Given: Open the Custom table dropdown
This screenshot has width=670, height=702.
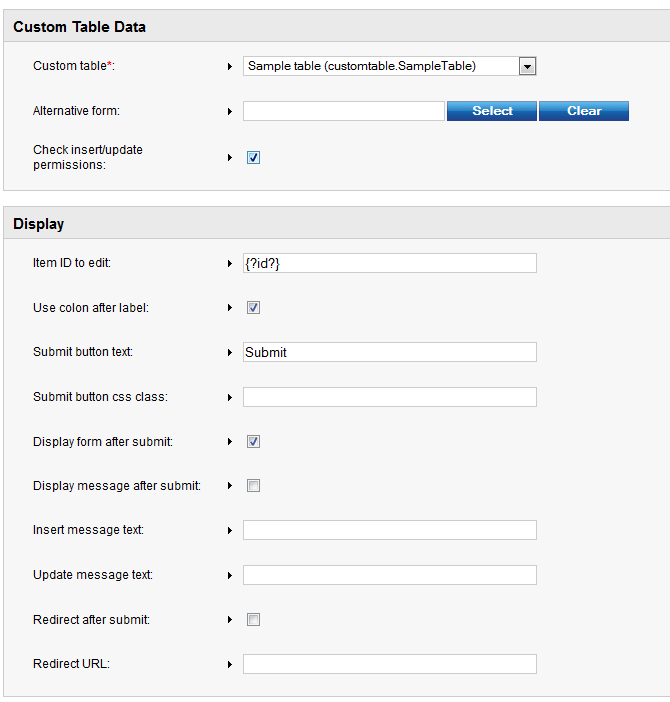Looking at the screenshot, I should pyautogui.click(x=528, y=66).
